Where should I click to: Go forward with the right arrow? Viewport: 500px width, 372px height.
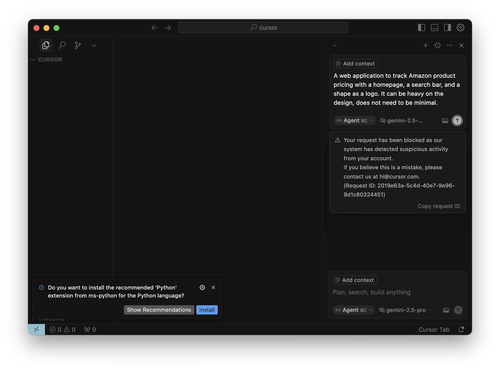168,28
